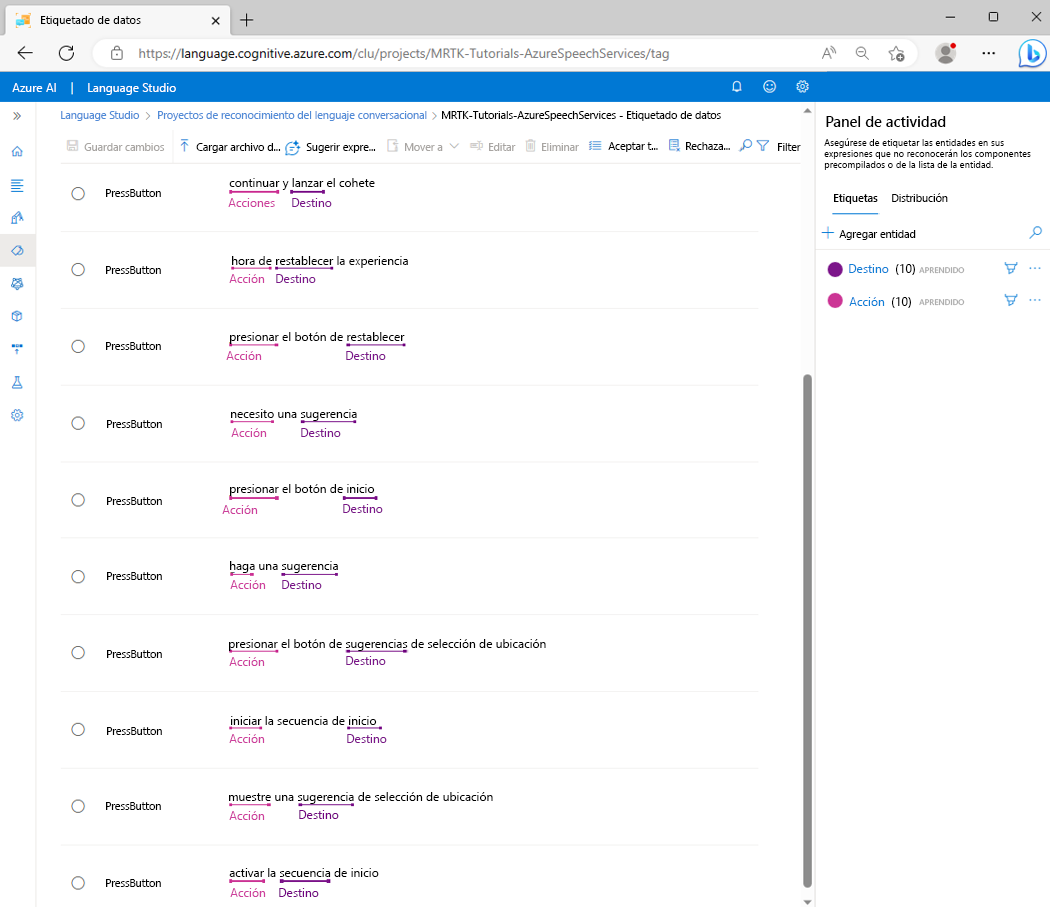Open the text lines sidebar icon
Viewport: 1050px width, 907px height.
pos(17,185)
